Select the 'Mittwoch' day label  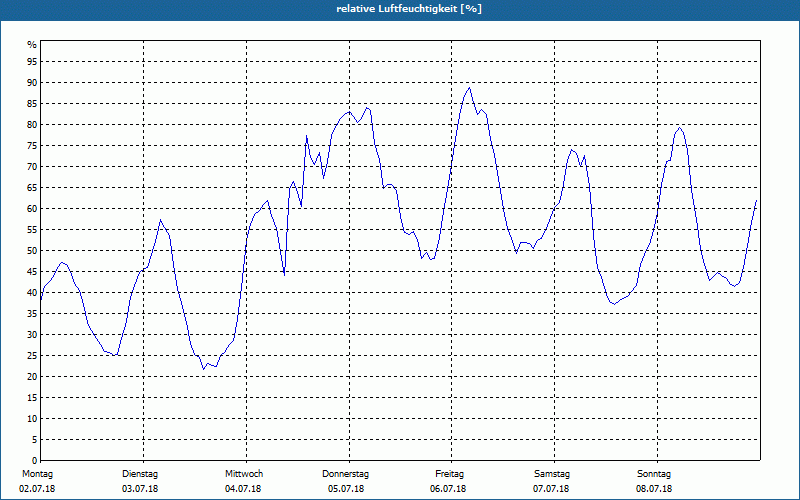[244, 474]
